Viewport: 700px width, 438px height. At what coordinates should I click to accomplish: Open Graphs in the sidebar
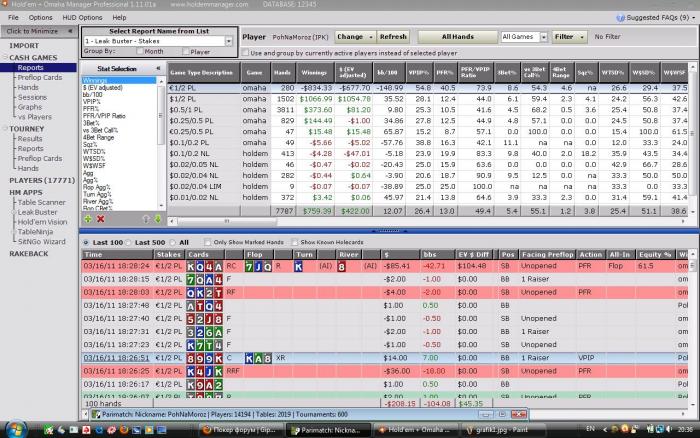click(x=30, y=107)
